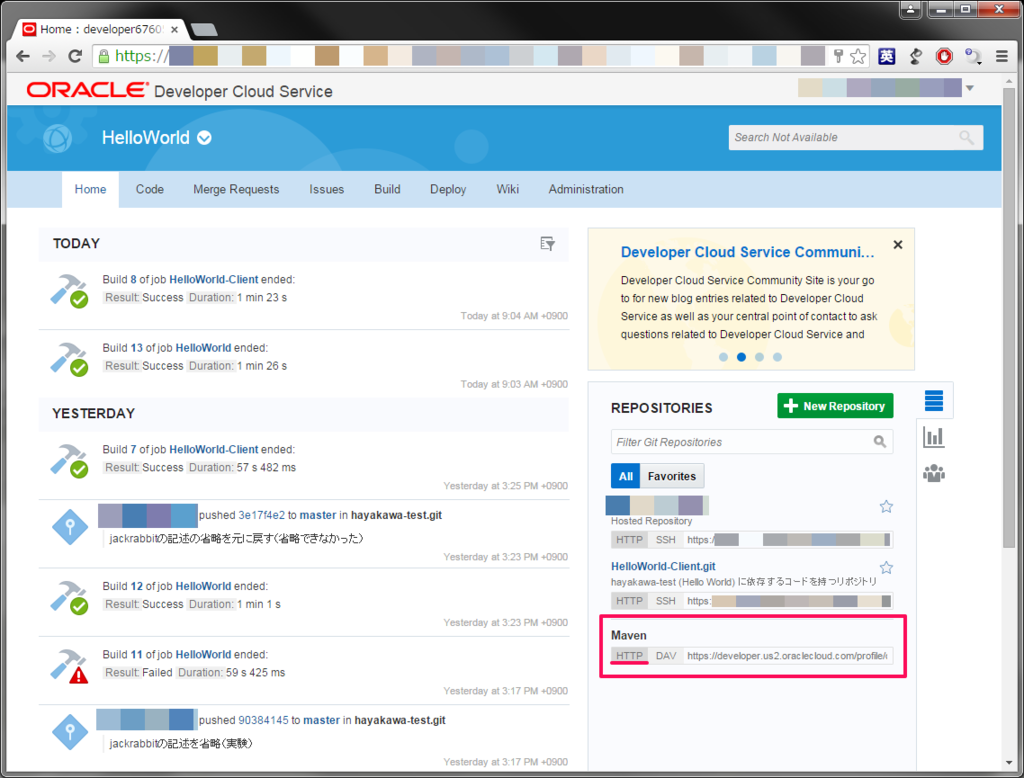This screenshot has width=1024, height=778.
Task: Favorite the first hosted repository star
Action: pos(886,506)
